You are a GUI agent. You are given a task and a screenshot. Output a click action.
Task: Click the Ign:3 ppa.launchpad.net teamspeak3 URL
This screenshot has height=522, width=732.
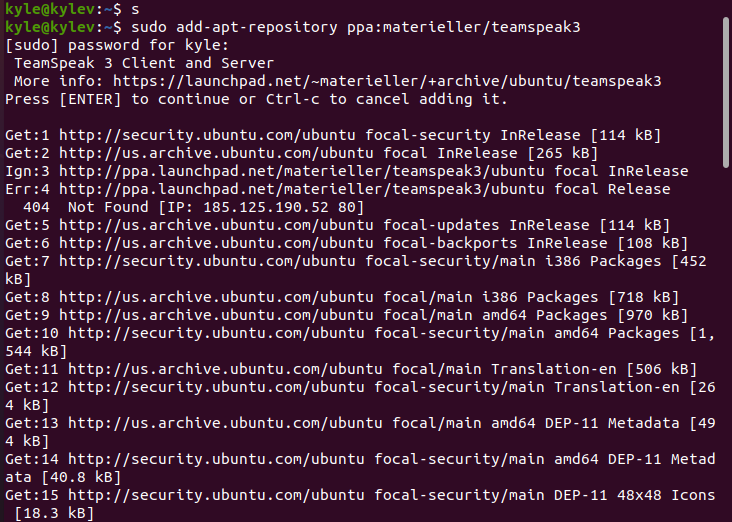pyautogui.click(x=302, y=172)
